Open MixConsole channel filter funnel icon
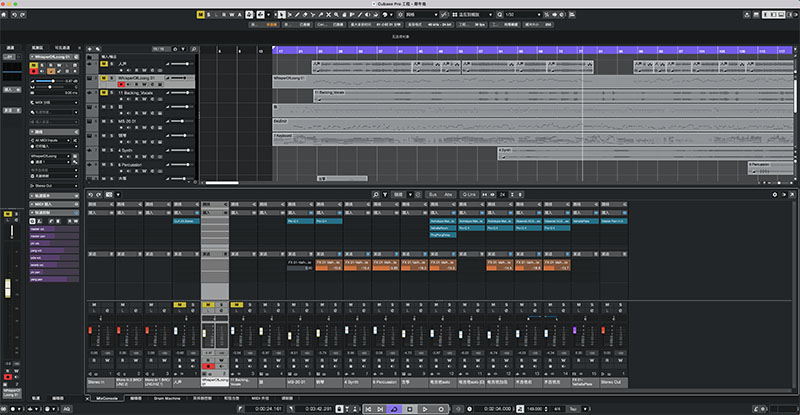The width and height of the screenshot is (800, 415). [385, 194]
